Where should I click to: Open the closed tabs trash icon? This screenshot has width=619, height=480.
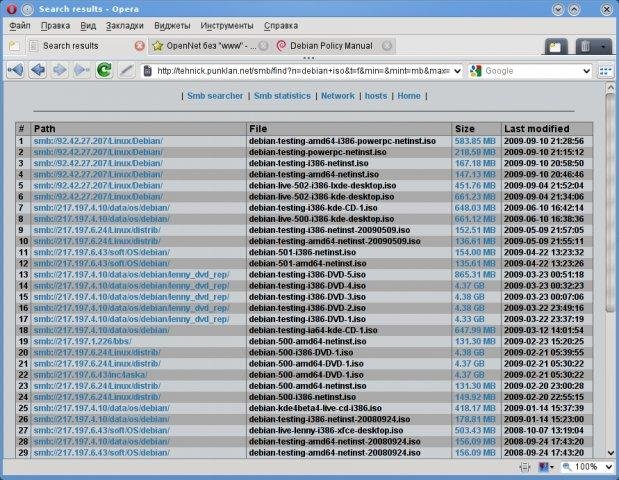[x=585, y=47]
